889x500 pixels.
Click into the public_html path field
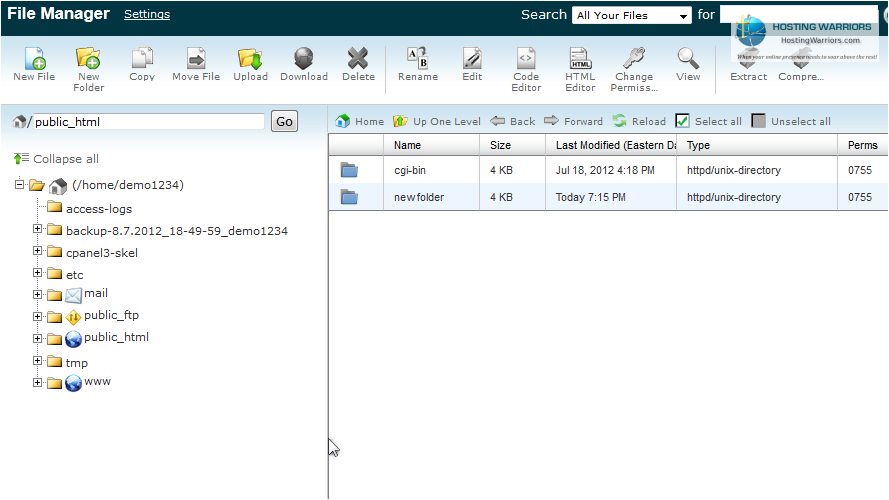pyautogui.click(x=149, y=122)
